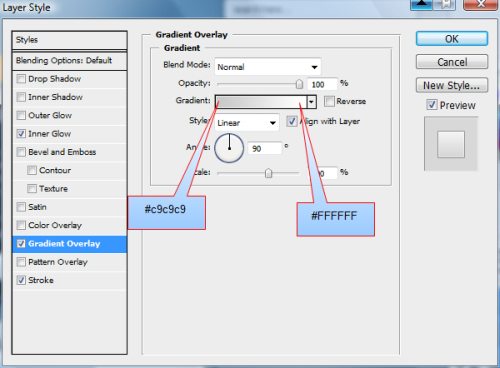Uncheck the Stroke checkbox
The image size is (500, 368).
[21, 280]
